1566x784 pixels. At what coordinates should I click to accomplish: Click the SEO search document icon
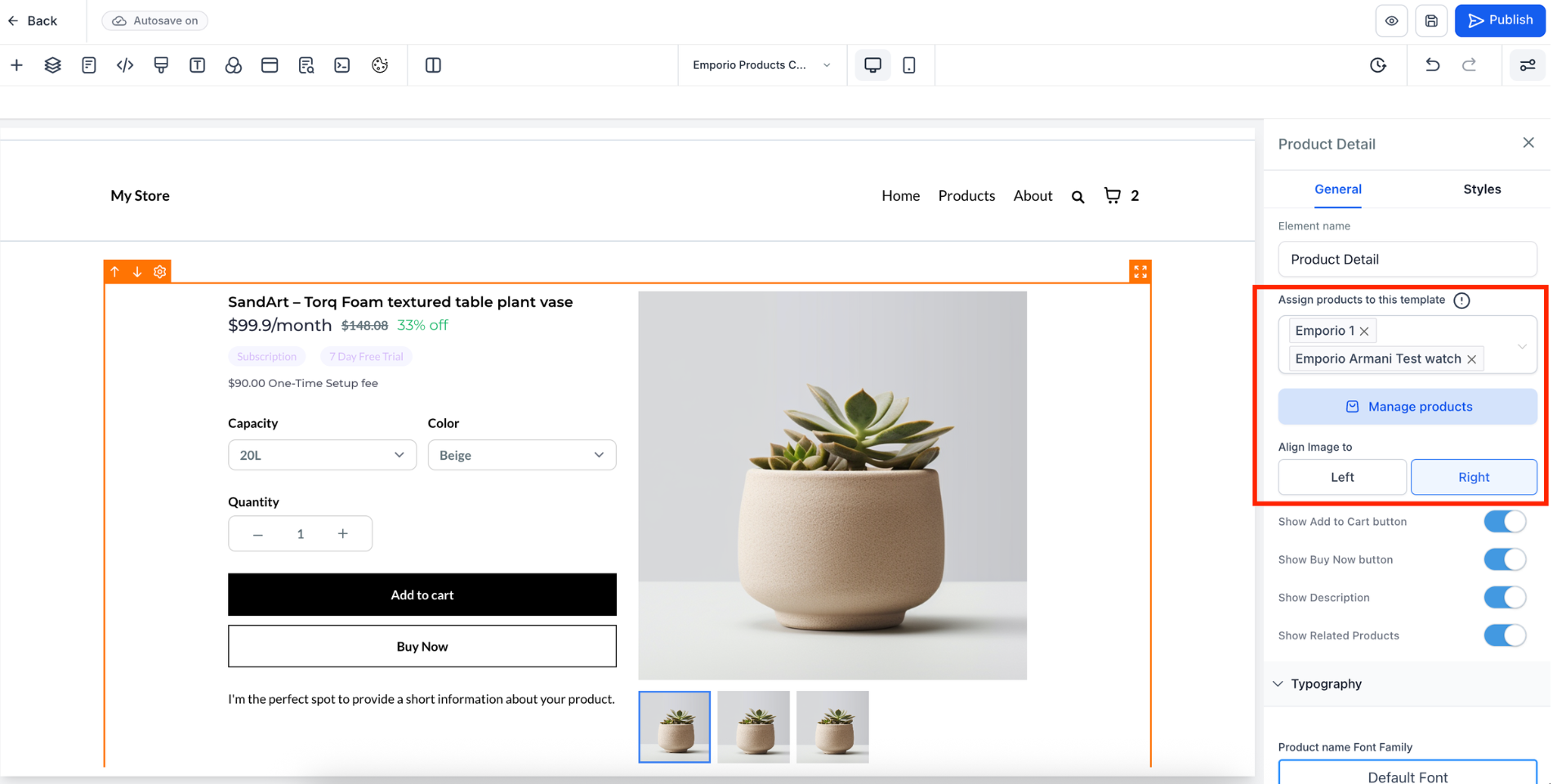click(x=306, y=65)
